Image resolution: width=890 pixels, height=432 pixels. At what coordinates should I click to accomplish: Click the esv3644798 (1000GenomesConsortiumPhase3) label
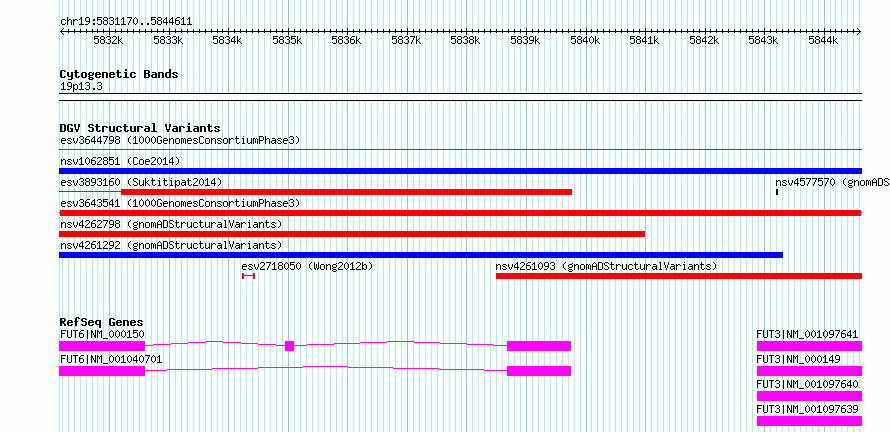pos(180,140)
